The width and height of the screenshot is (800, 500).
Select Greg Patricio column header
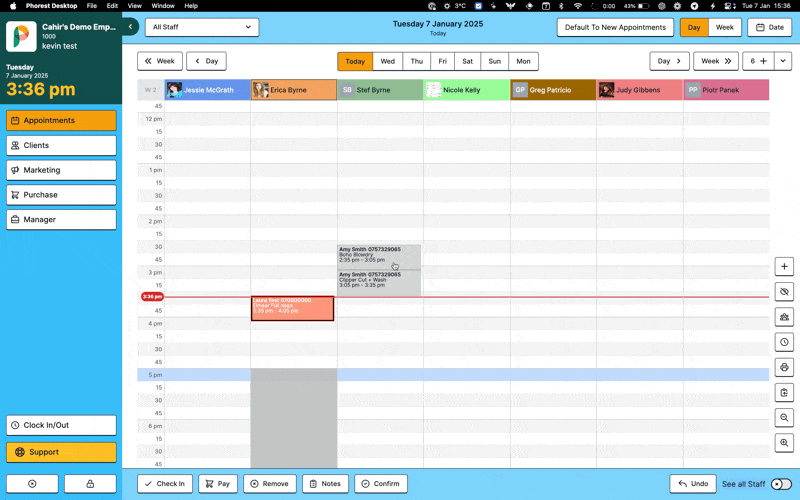(553, 90)
